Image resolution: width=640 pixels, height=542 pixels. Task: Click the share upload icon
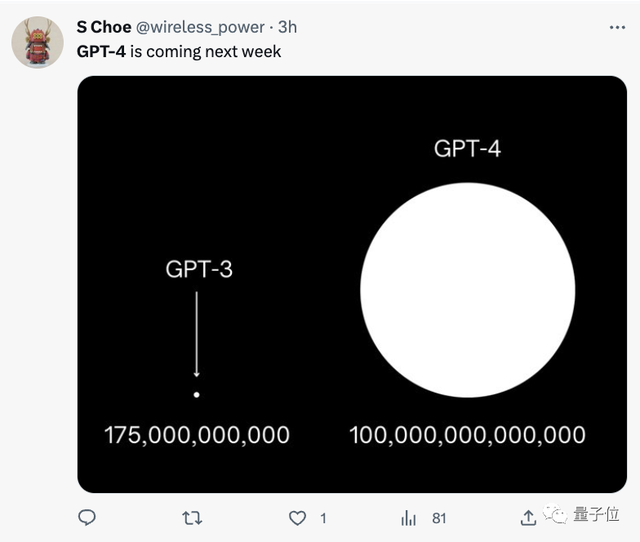point(528,517)
